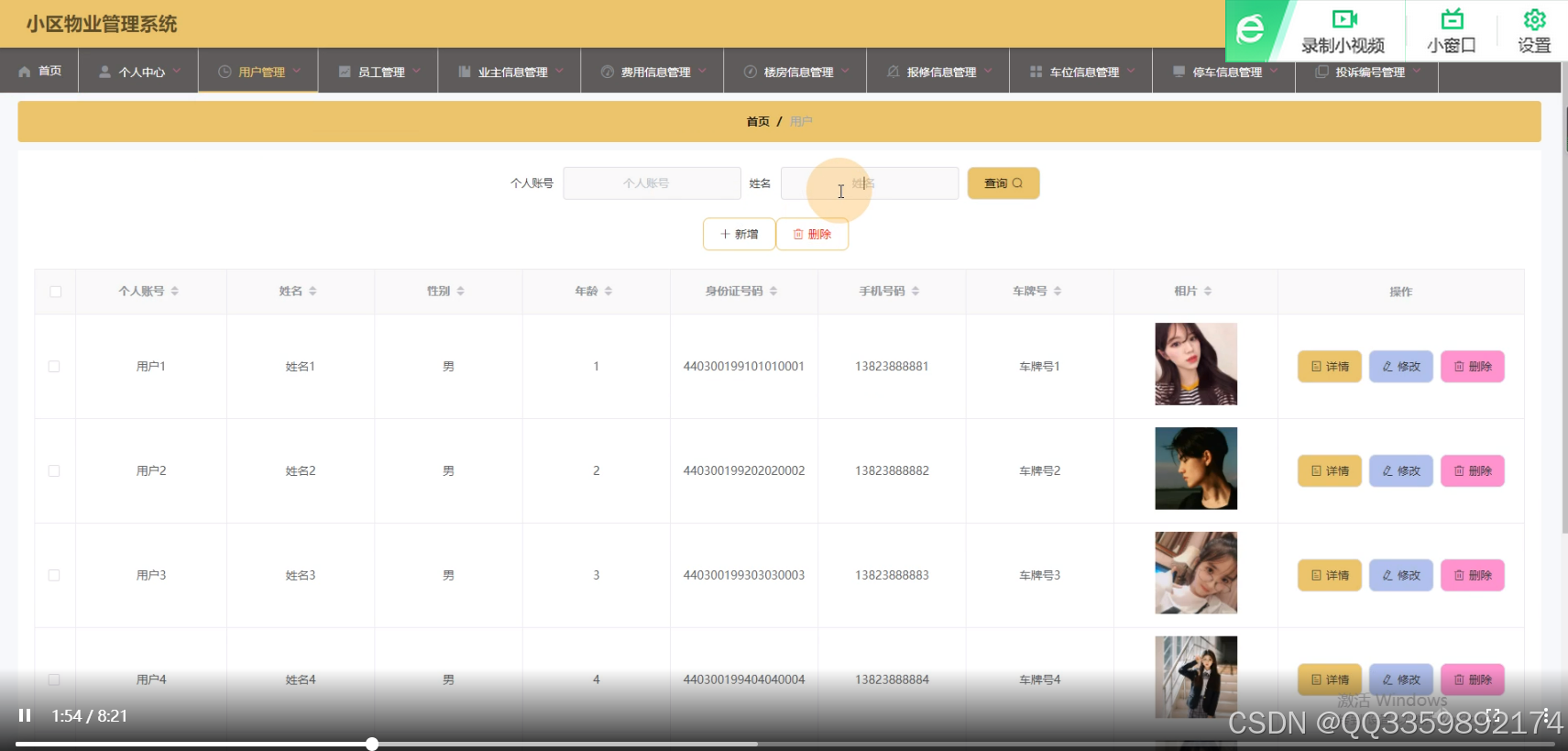Expand the 员工管理 dropdown arrow

coord(416,71)
